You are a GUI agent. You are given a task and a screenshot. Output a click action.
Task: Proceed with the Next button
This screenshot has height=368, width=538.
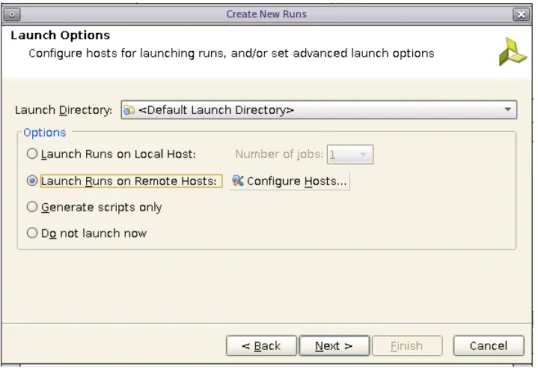(x=334, y=346)
